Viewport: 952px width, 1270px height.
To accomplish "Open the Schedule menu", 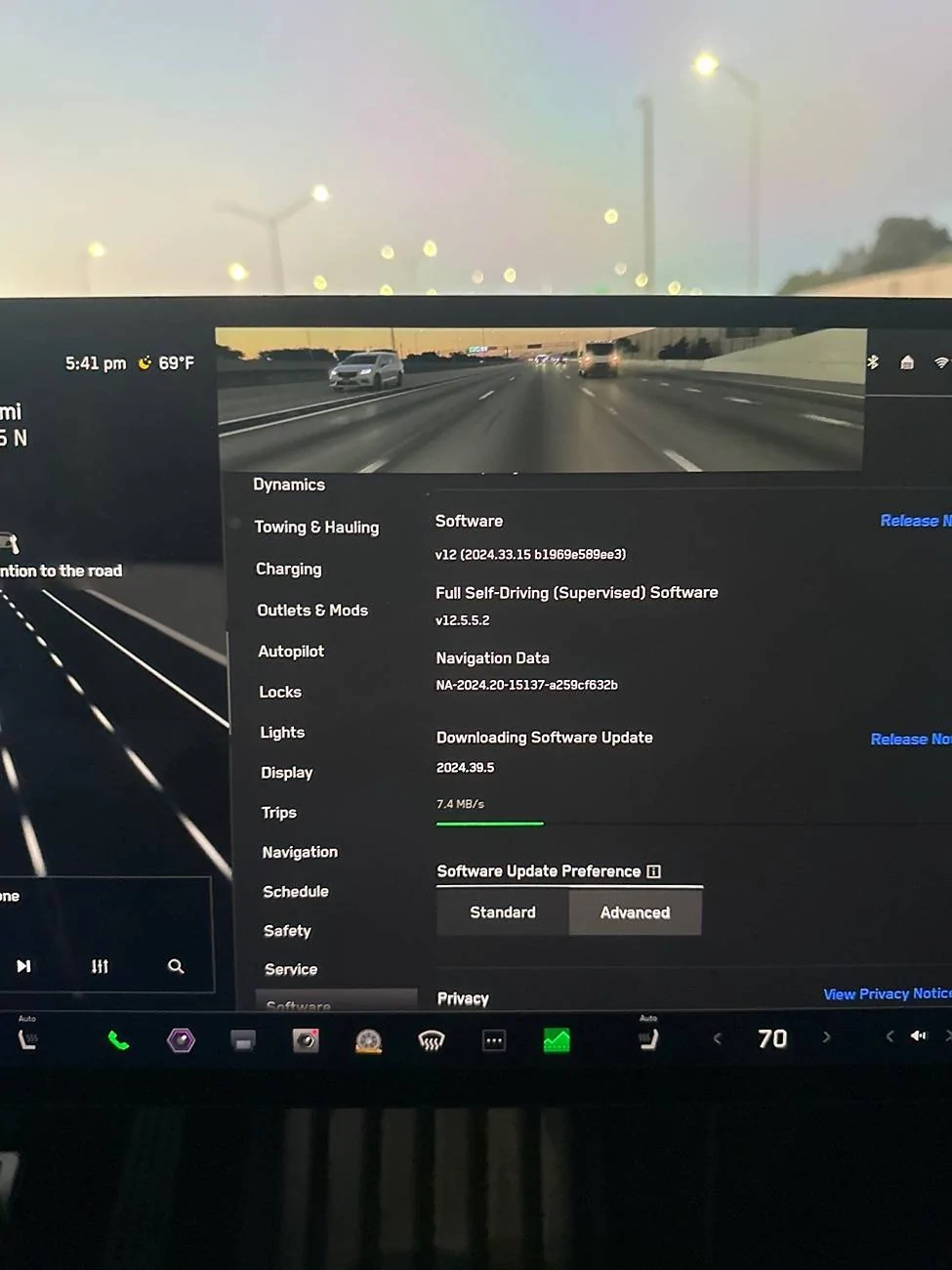I will click(x=296, y=892).
